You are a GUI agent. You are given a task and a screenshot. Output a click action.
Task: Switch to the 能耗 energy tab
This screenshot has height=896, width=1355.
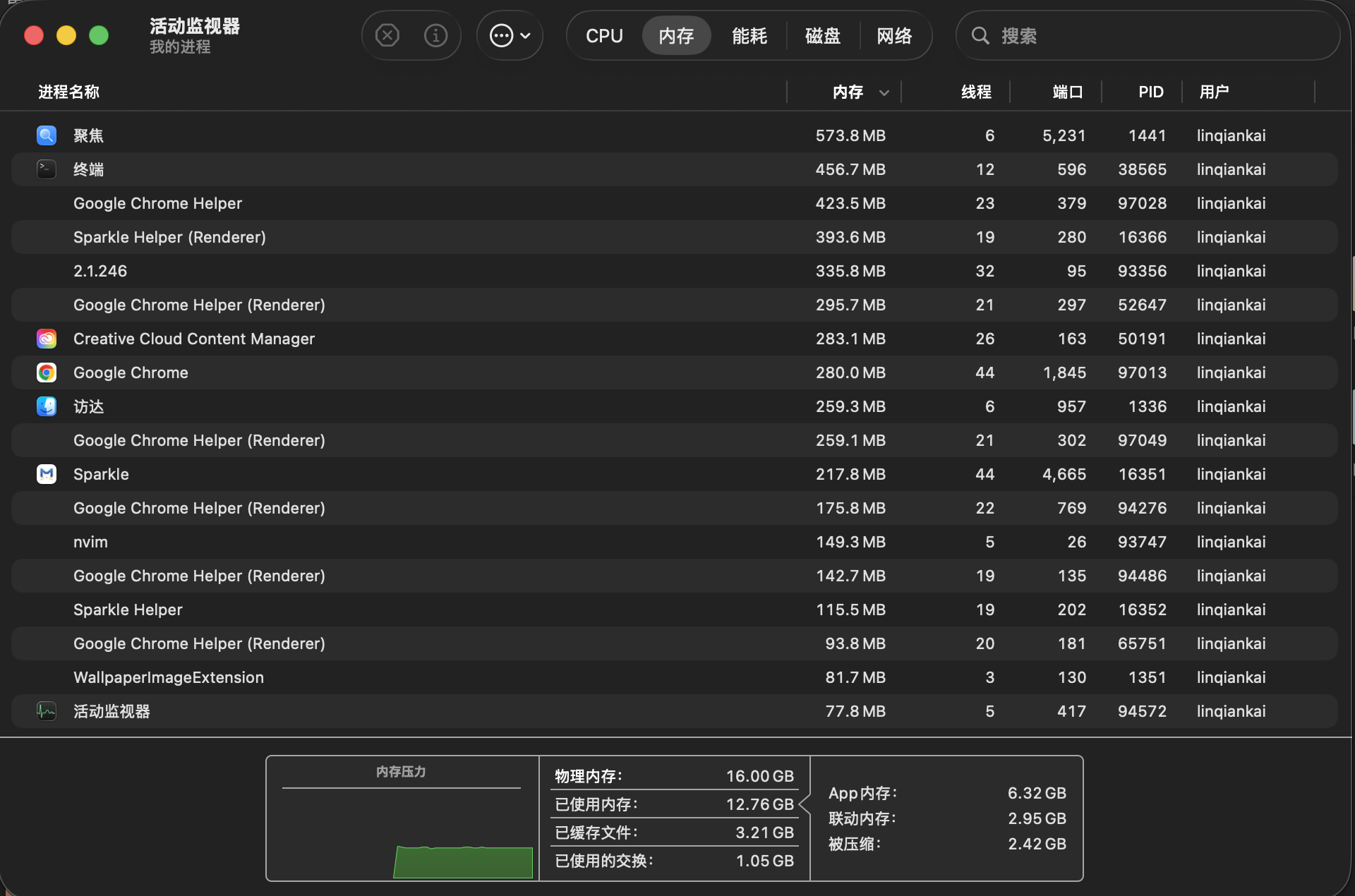pos(749,35)
